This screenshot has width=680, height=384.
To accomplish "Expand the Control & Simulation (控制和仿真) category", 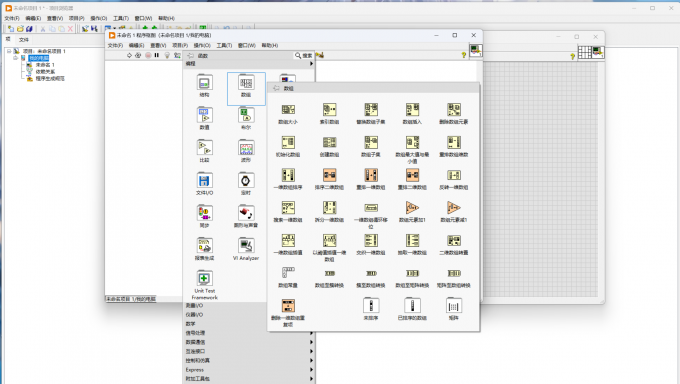I will click(311, 360).
